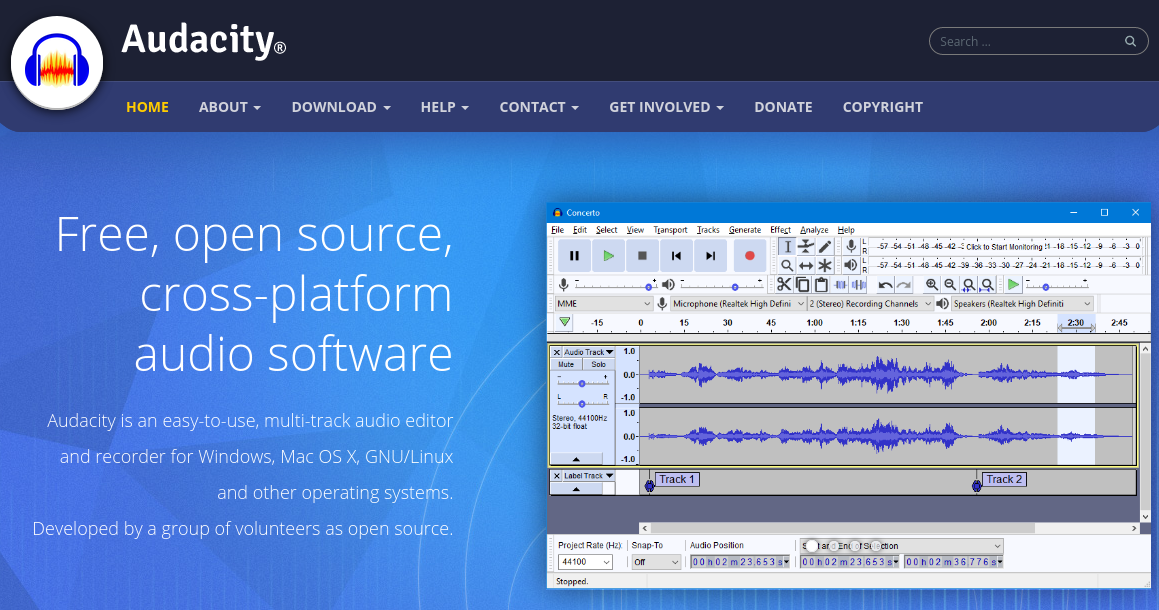Open the Transport menu
Viewport: 1159px width, 610px height.
(x=670, y=230)
